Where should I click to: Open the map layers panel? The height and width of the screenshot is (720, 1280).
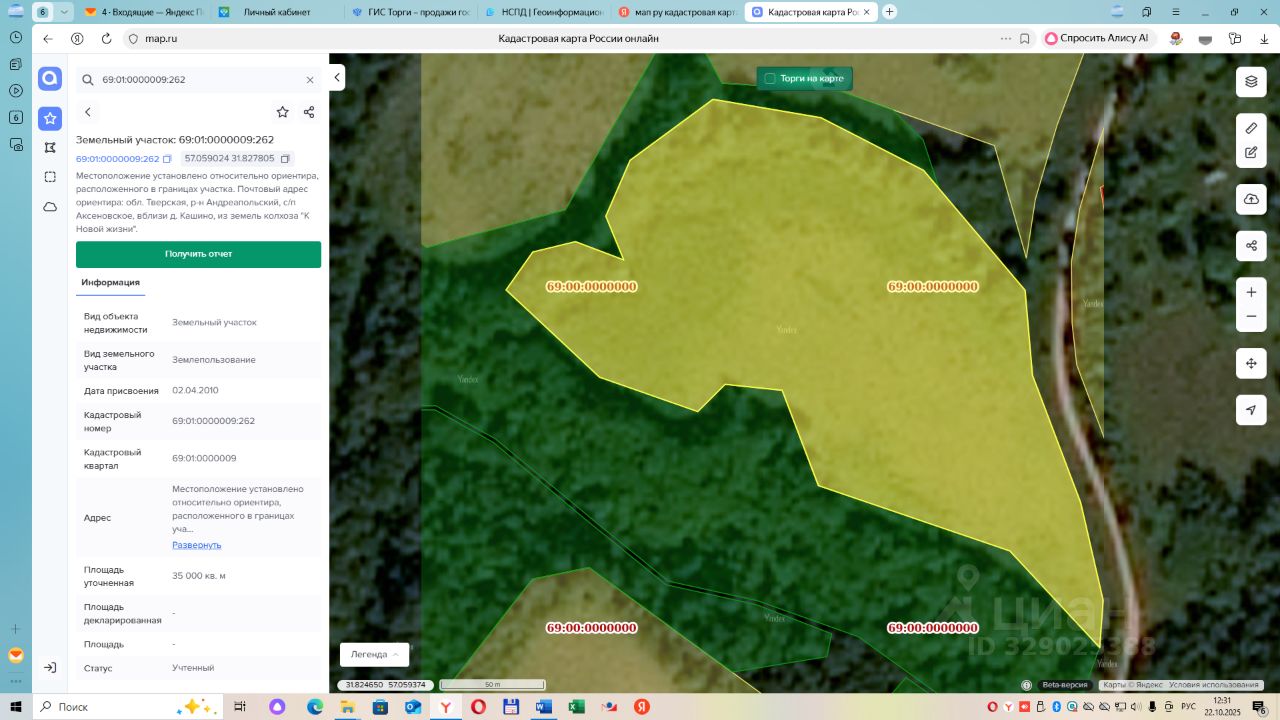1251,82
